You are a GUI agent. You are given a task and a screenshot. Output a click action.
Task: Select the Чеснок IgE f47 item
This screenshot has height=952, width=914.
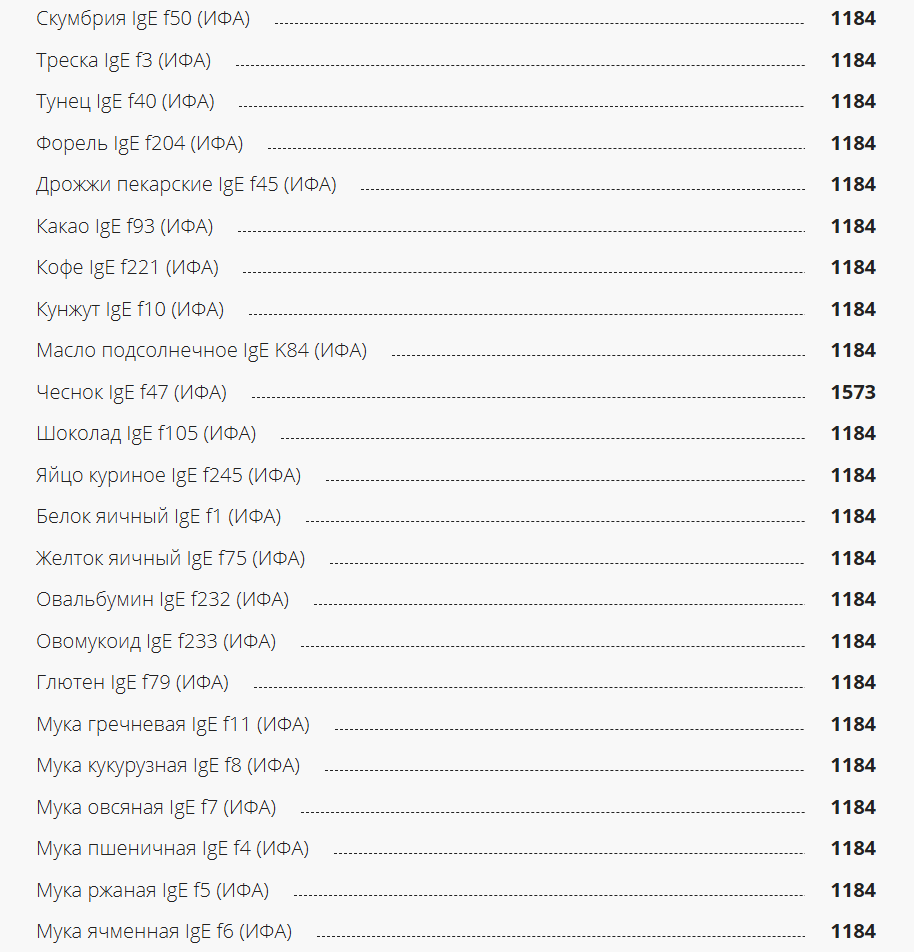coord(131,393)
